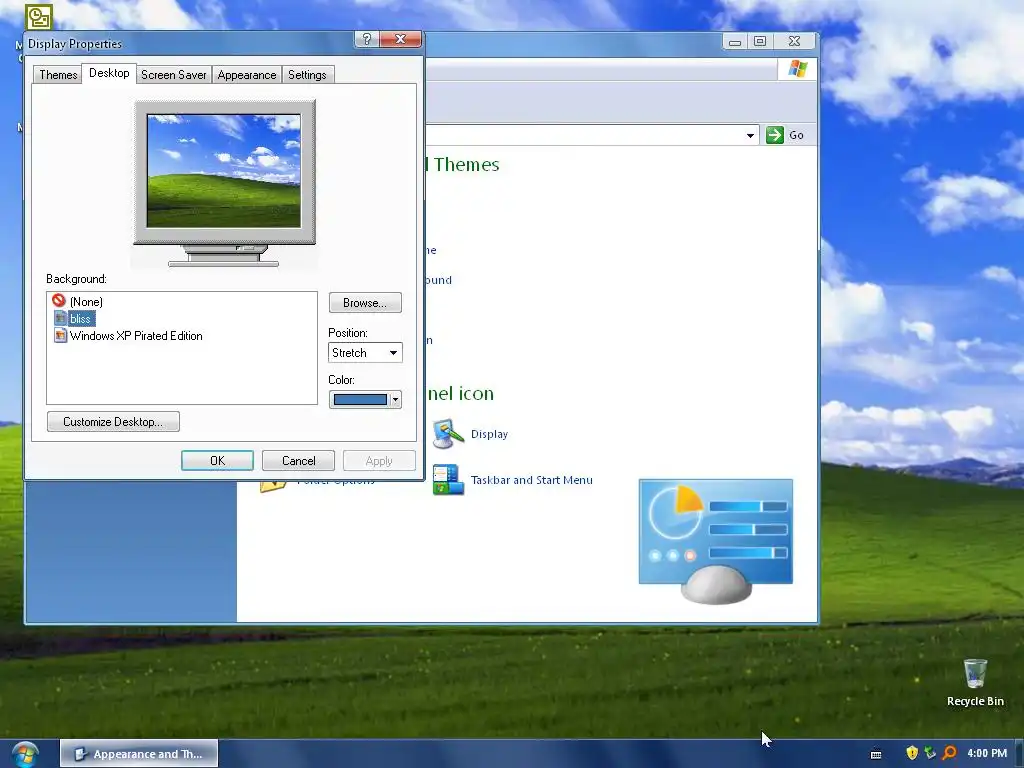Click the orange magnifier tray icon
This screenshot has width=1024, height=768.
[x=950, y=753]
